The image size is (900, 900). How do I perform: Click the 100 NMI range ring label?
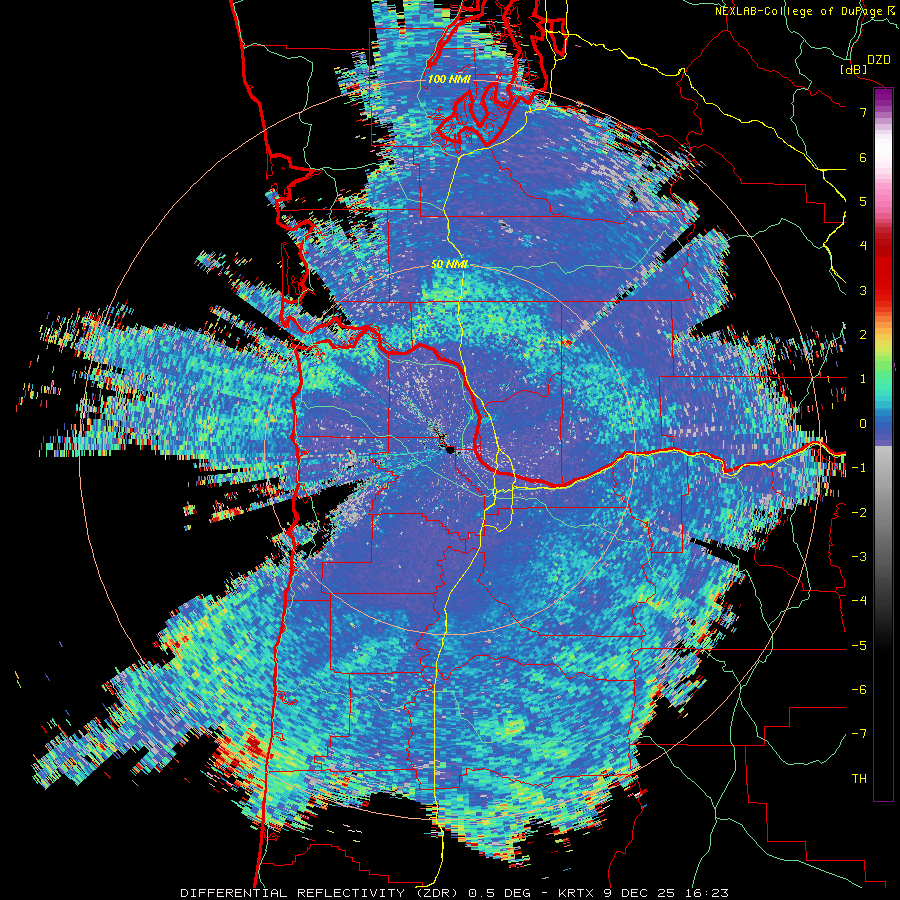tap(449, 79)
